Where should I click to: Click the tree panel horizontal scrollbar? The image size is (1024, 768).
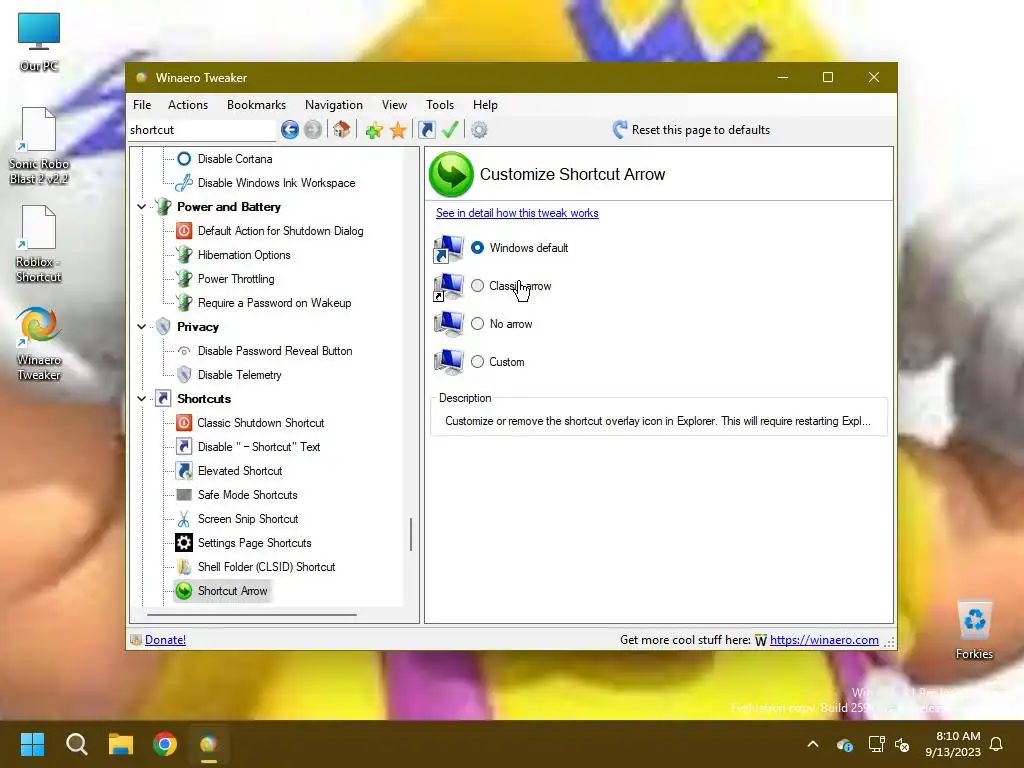click(x=252, y=615)
